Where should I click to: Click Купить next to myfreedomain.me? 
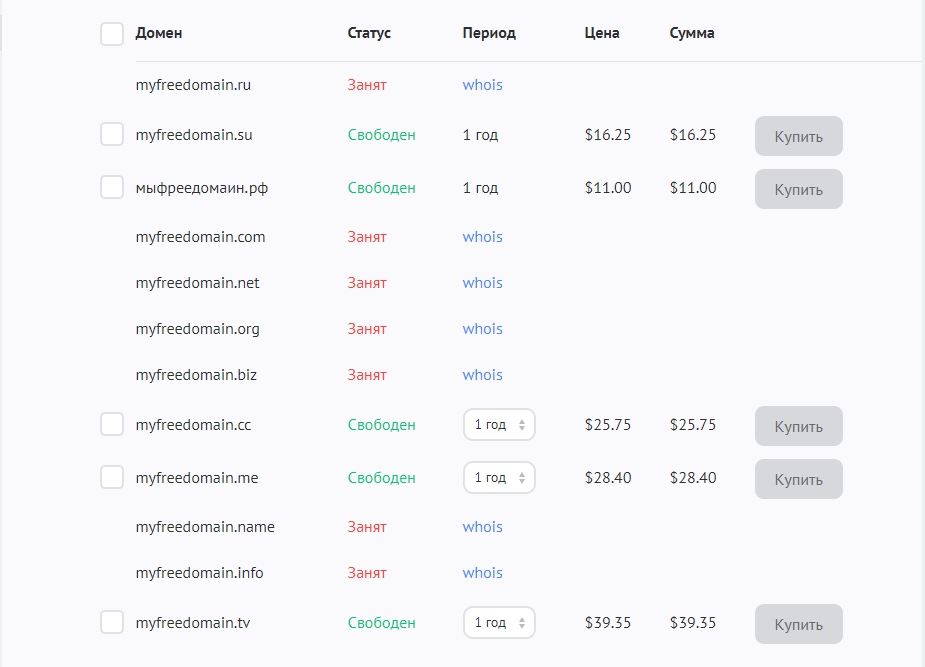tap(798, 479)
